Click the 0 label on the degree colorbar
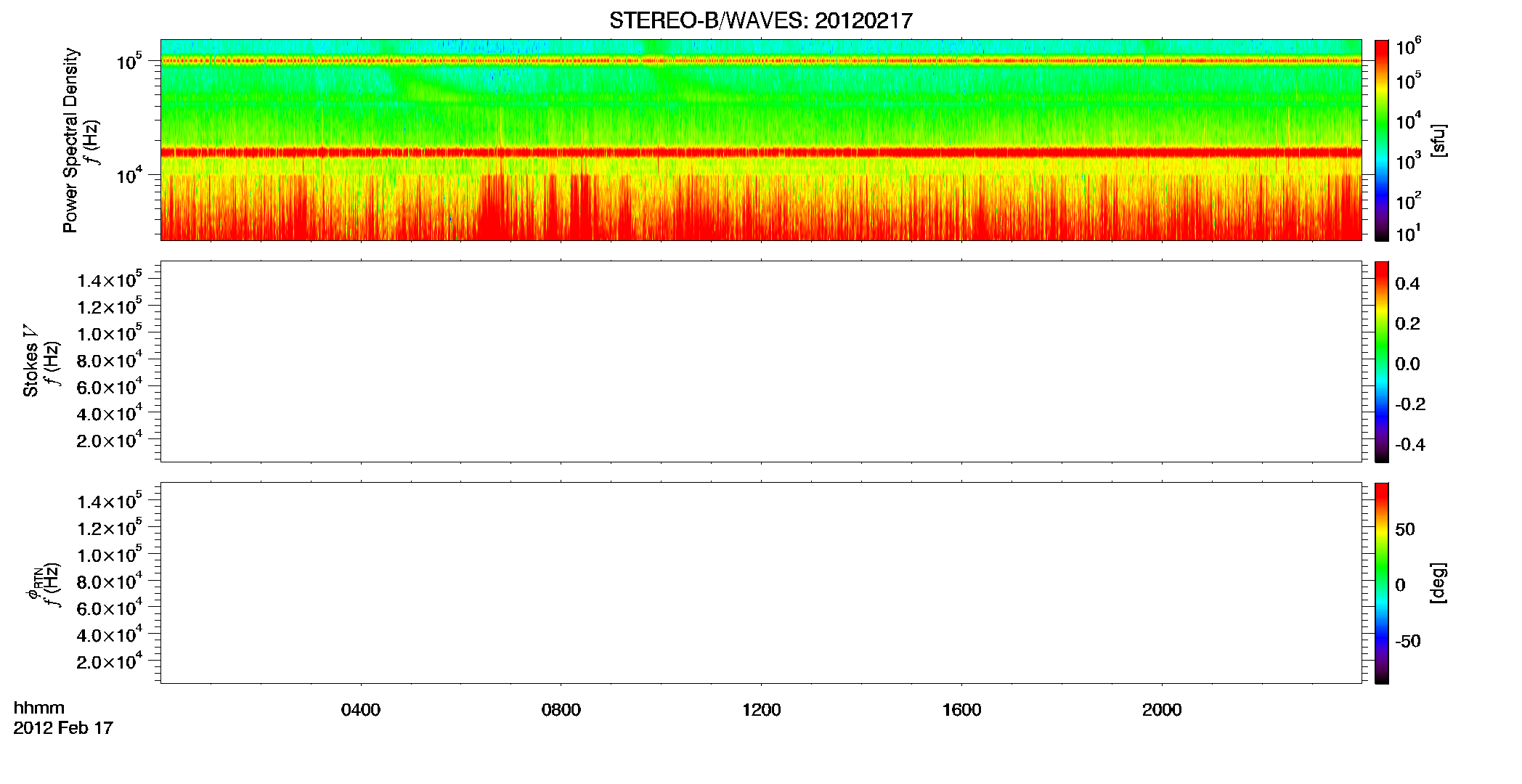This screenshot has height=784, width=1522. coord(1400,585)
